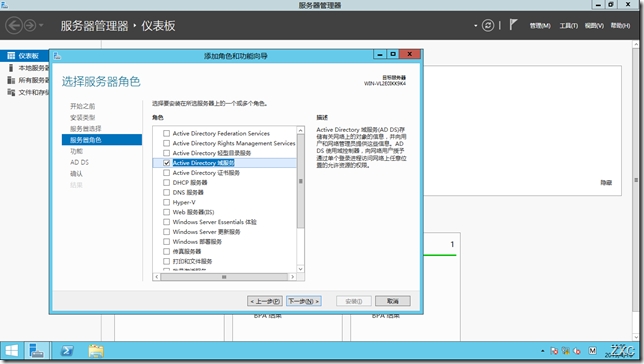This screenshot has height=364, width=644.
Task: Launch PowerShell from the taskbar
Action: (x=67, y=351)
